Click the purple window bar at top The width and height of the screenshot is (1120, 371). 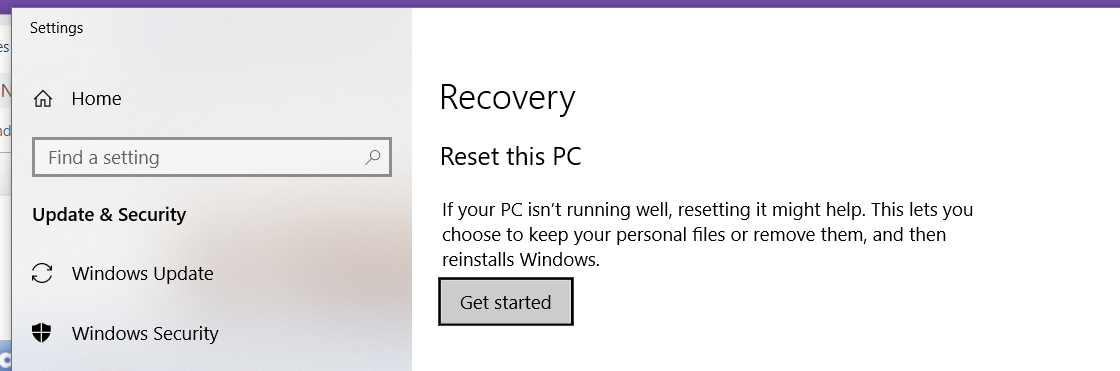[x=560, y=4]
